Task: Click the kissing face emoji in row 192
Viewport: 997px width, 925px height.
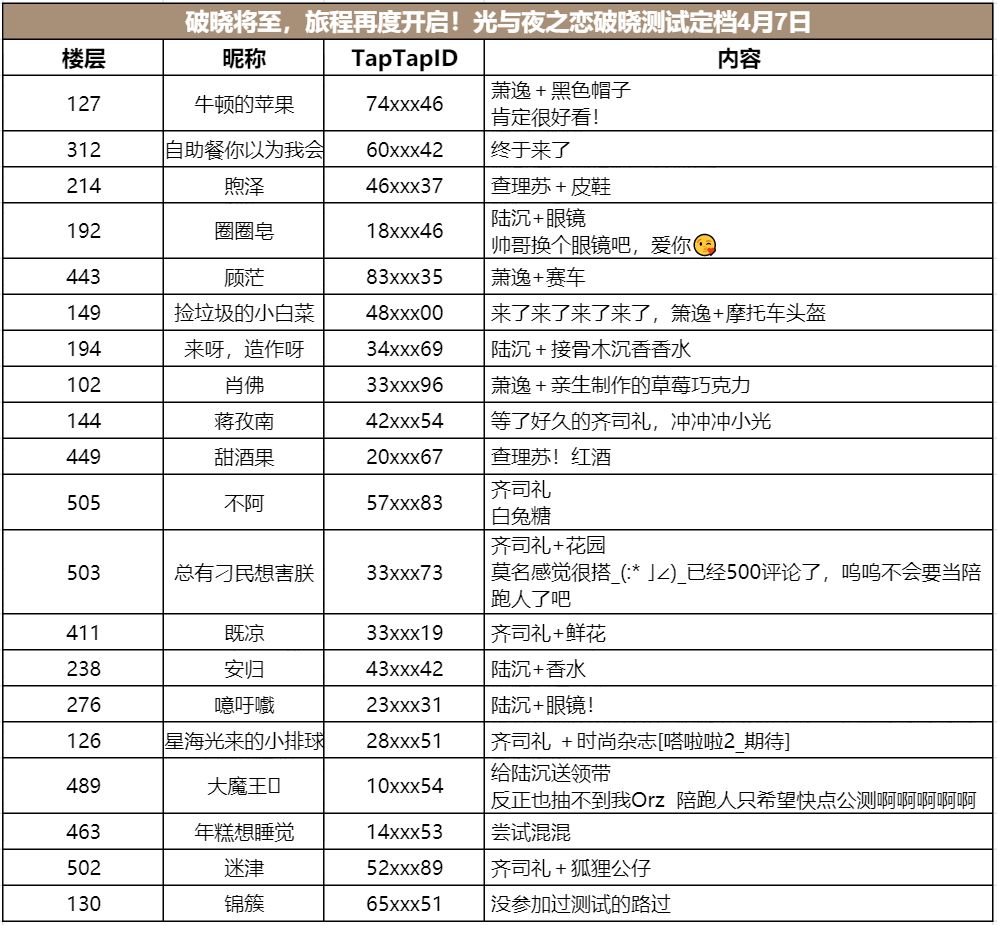Action: tap(705, 245)
